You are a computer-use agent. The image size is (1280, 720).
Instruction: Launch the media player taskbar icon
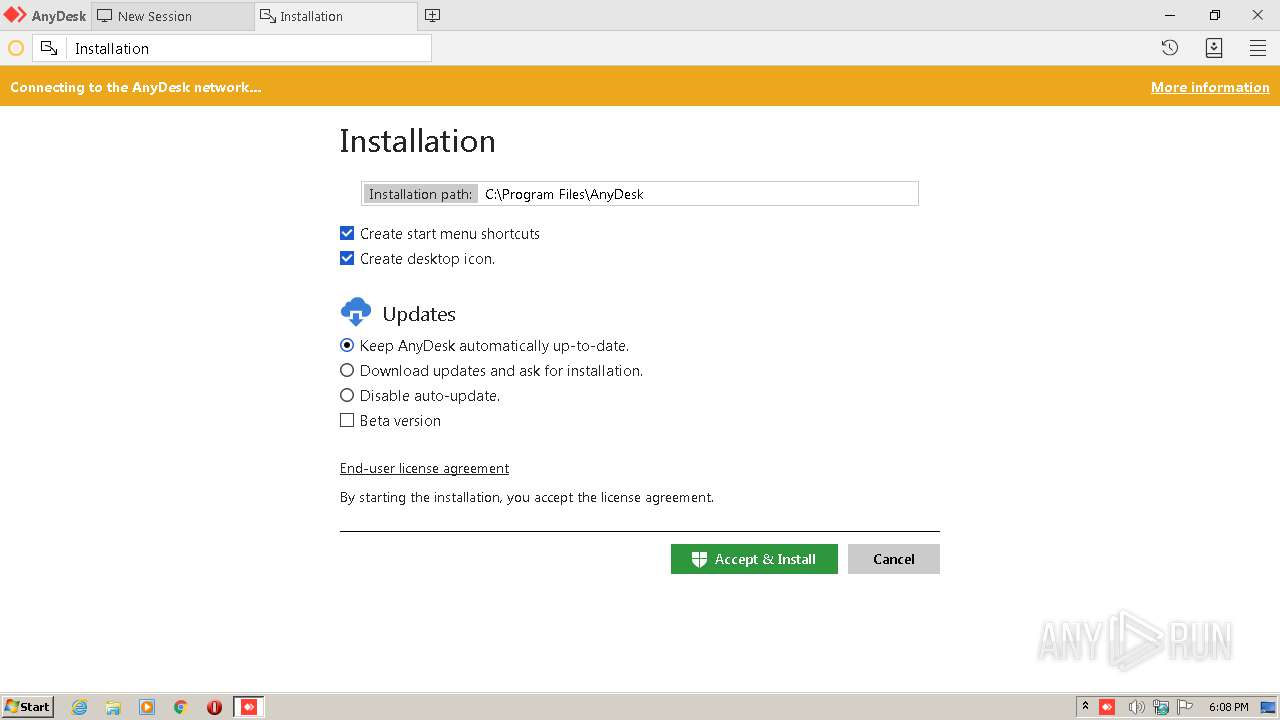147,707
